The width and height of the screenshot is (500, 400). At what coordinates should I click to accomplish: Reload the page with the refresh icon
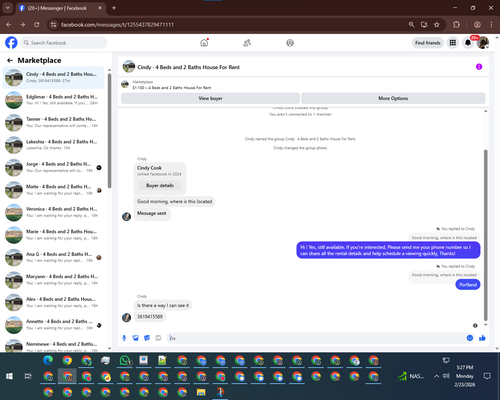coord(37,25)
